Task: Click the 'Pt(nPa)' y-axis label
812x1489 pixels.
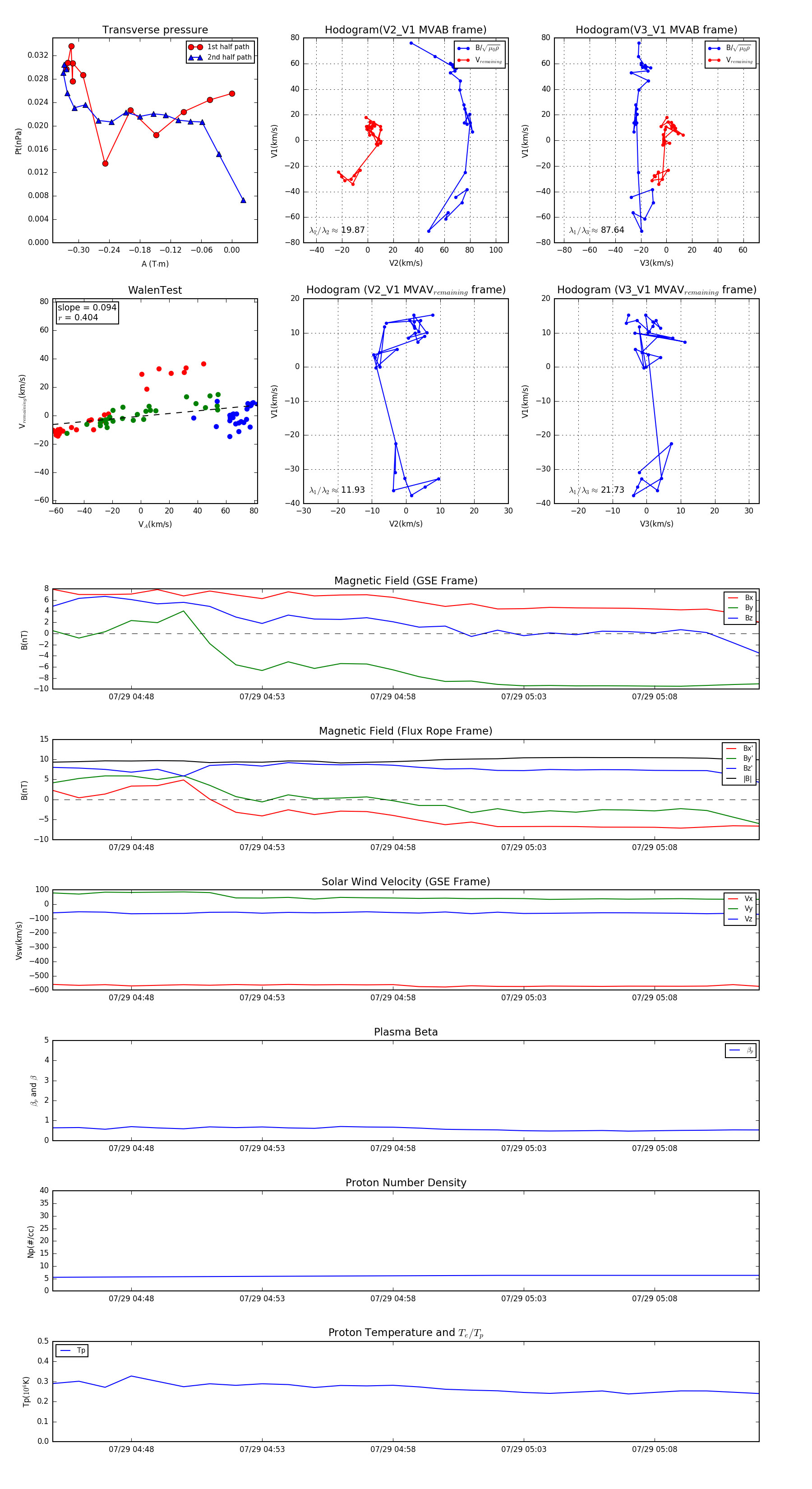Action: click(x=18, y=141)
